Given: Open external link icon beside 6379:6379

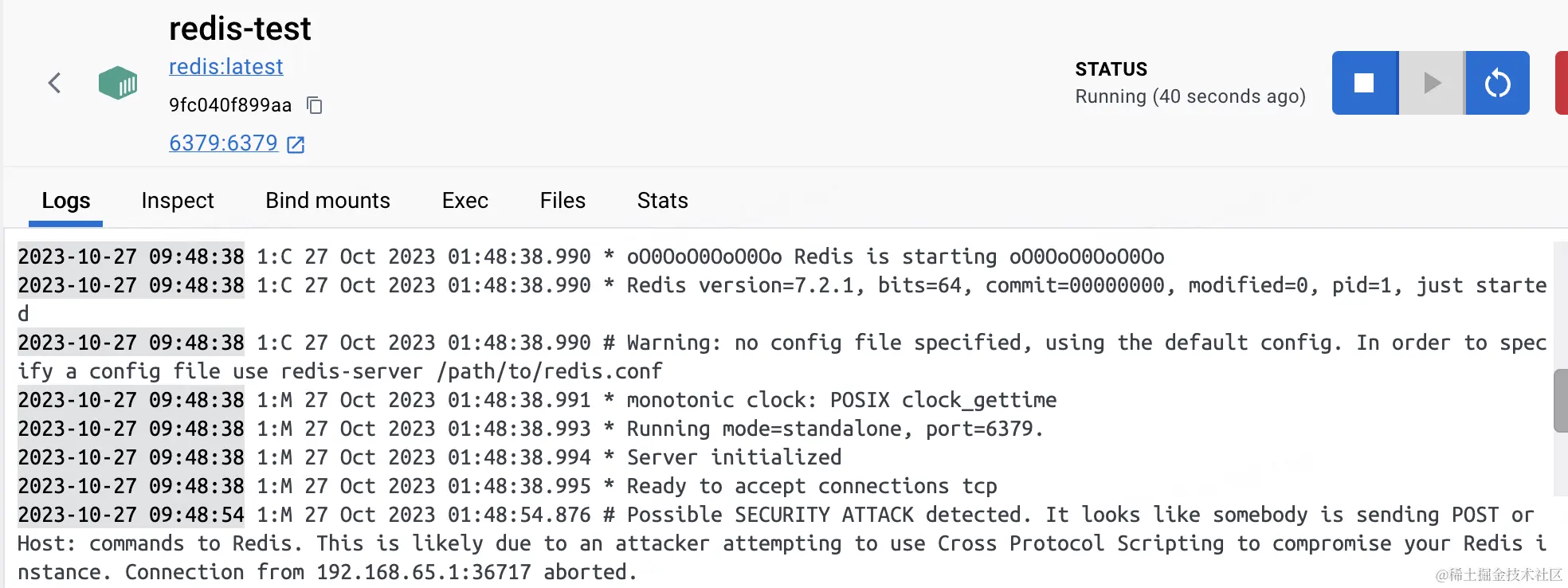Looking at the screenshot, I should [x=296, y=144].
